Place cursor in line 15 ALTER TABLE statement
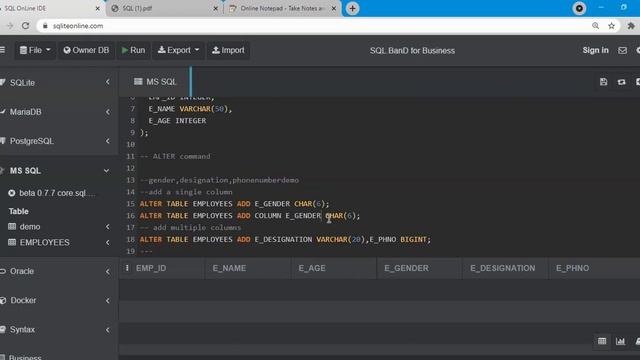The width and height of the screenshot is (640, 360). (x=234, y=204)
